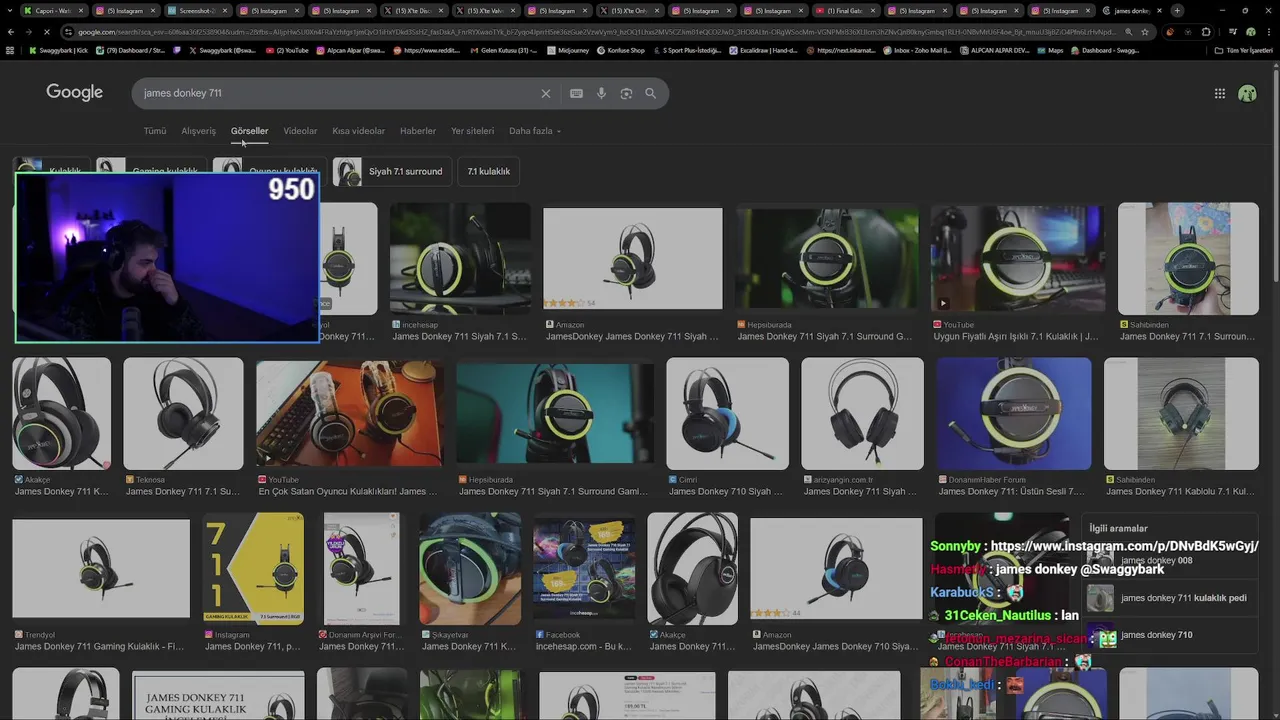Open the Teknosa James Donkey 711 image
The width and height of the screenshot is (1280, 720).
(x=183, y=413)
